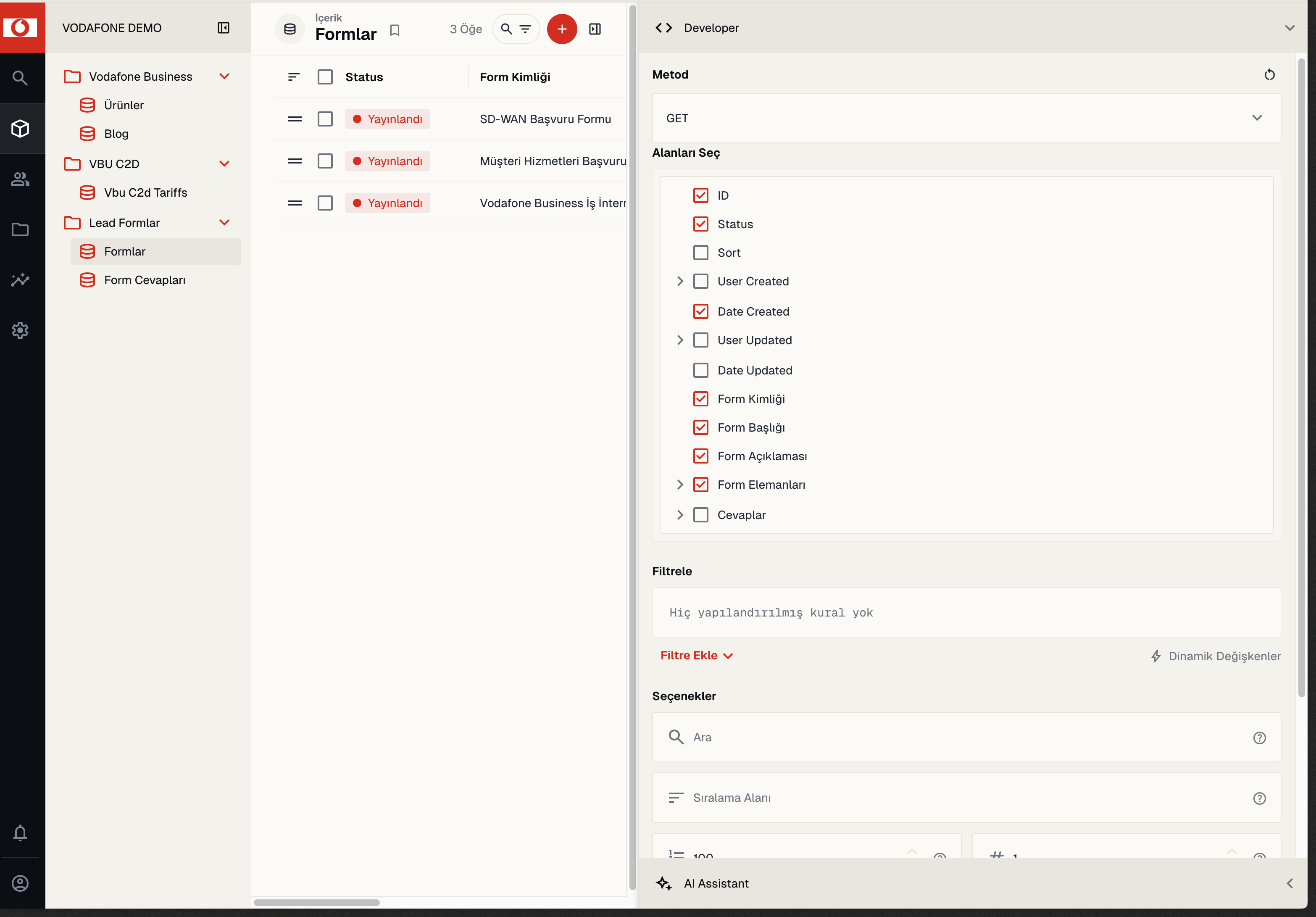This screenshot has height=917, width=1316.
Task: Click the reset icon beside Metod
Action: pos(1269,74)
